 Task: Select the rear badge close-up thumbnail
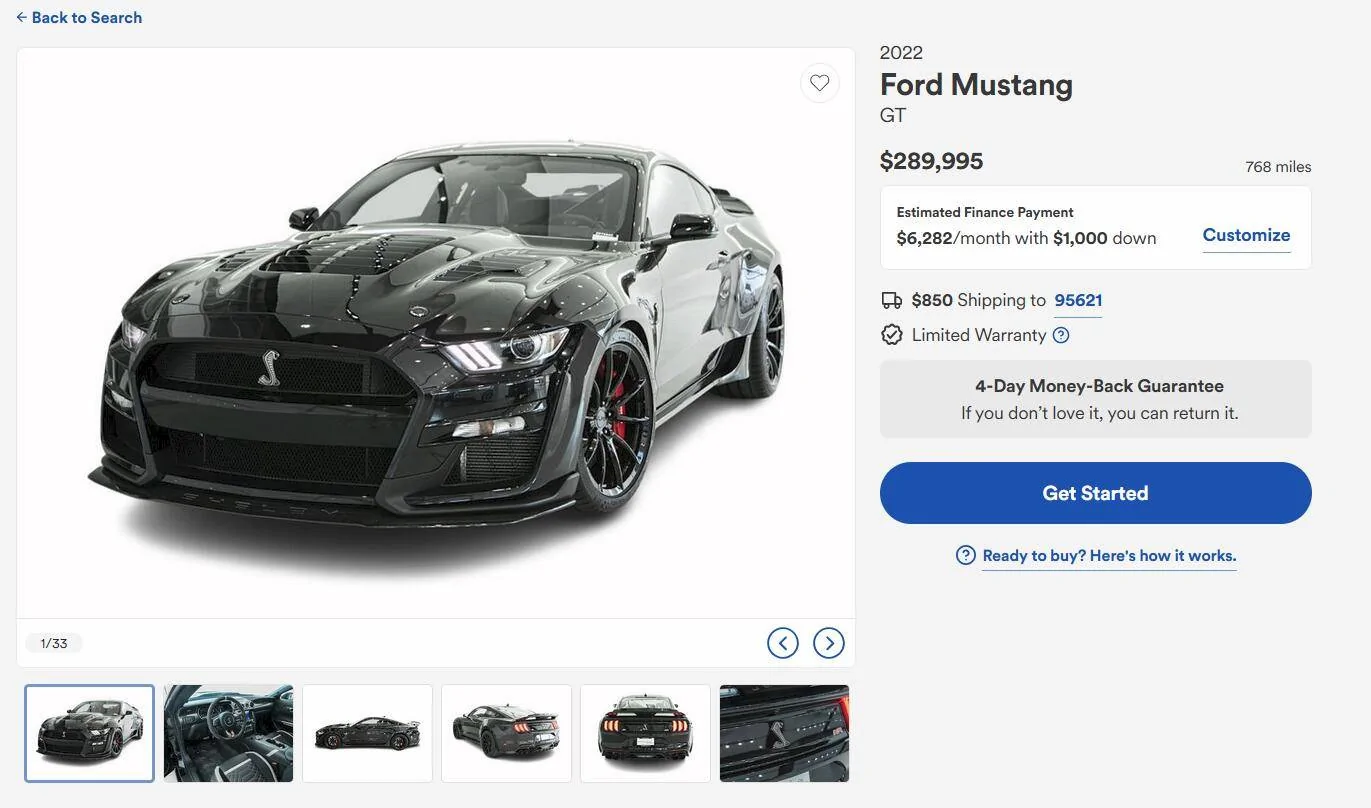784,733
